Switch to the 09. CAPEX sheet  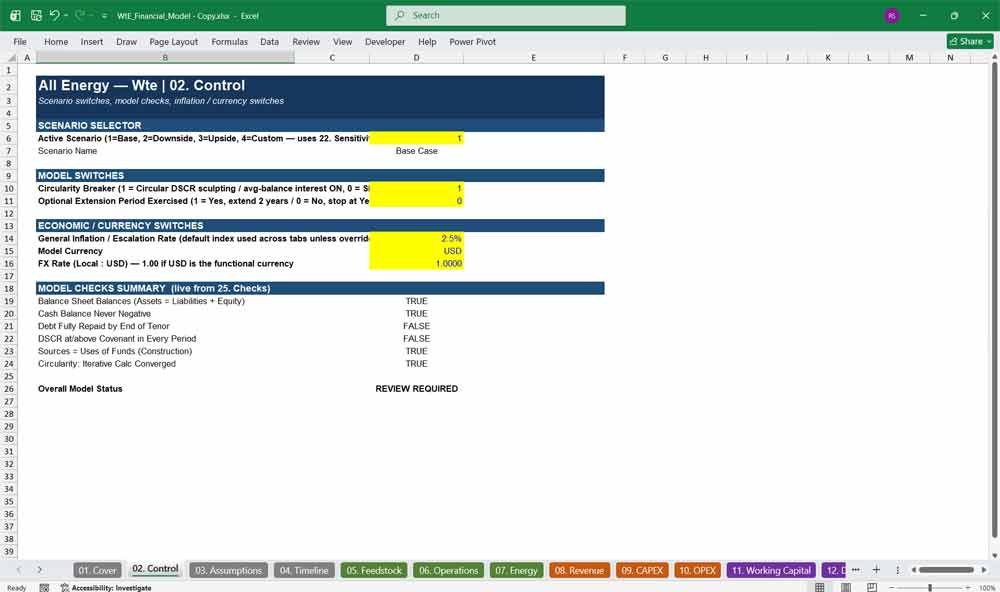coord(642,570)
